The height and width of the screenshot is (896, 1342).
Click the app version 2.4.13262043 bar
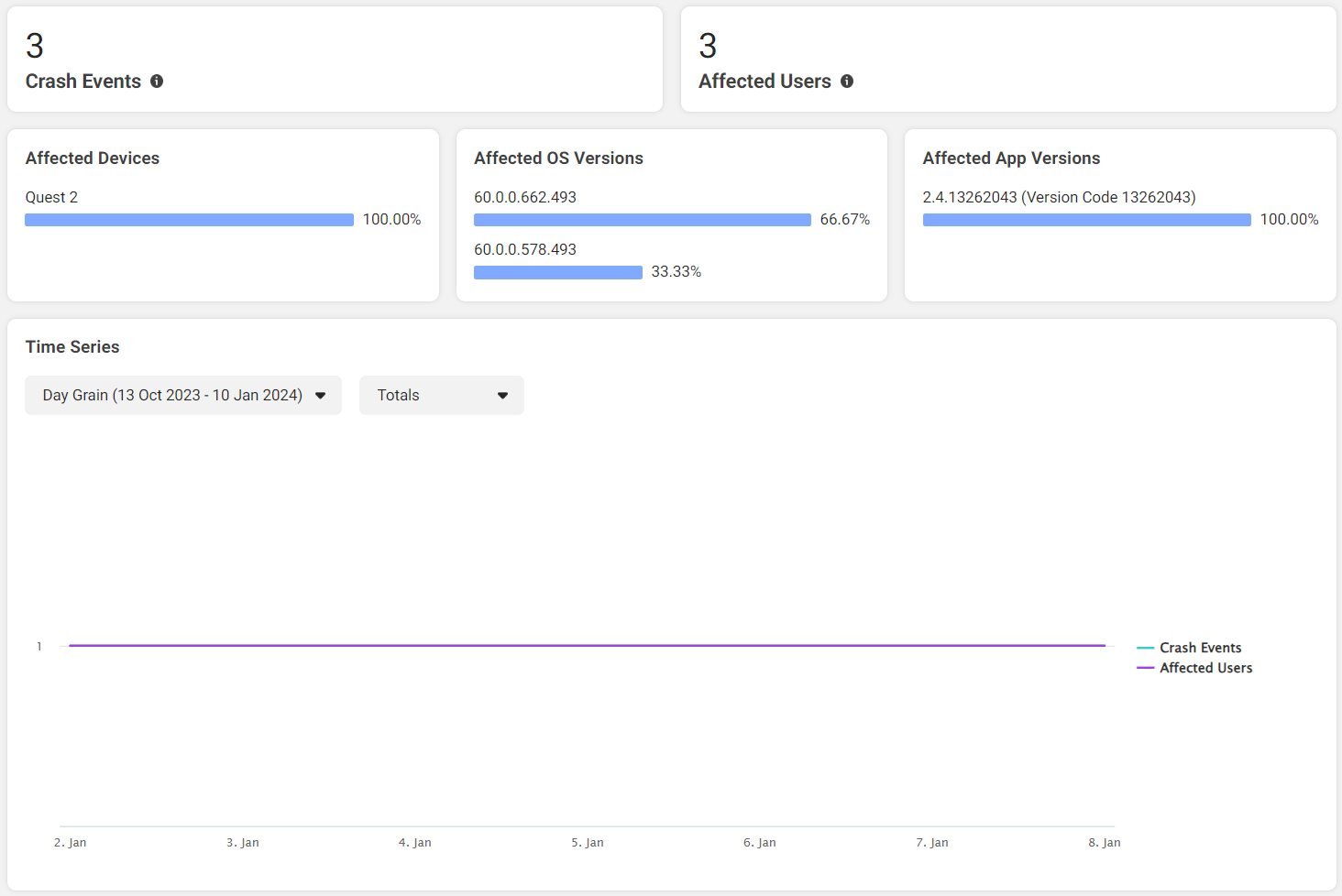[x=1086, y=220]
